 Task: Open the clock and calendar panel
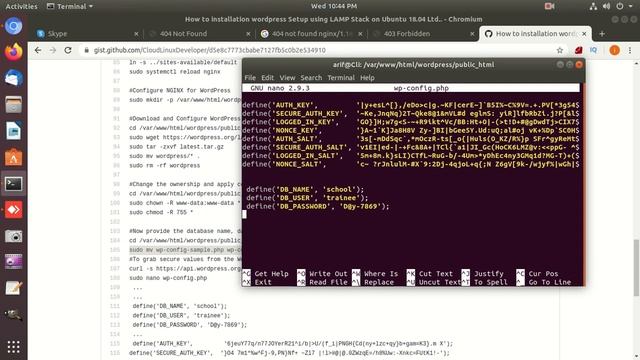click(x=333, y=6)
